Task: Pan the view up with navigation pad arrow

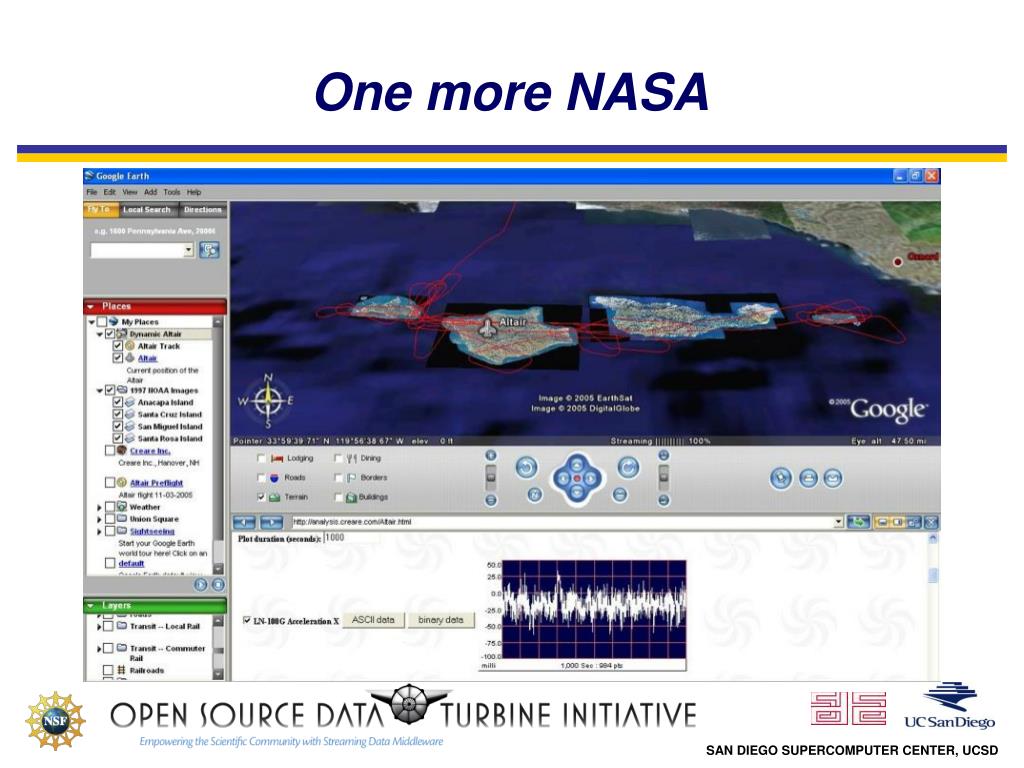Action: tap(577, 465)
